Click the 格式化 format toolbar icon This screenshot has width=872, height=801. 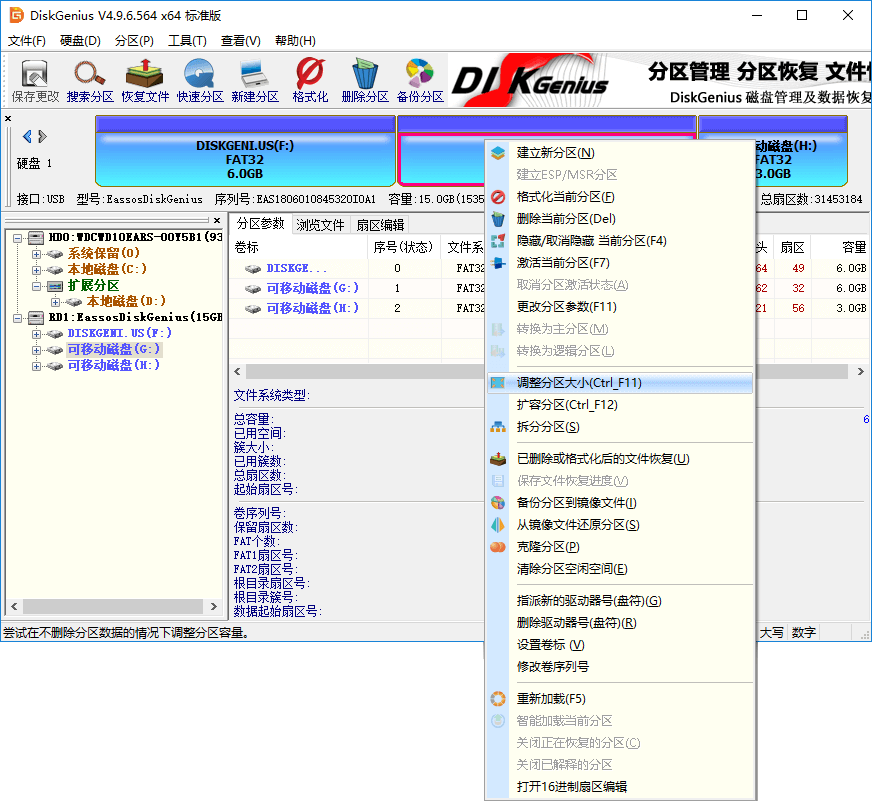[310, 80]
